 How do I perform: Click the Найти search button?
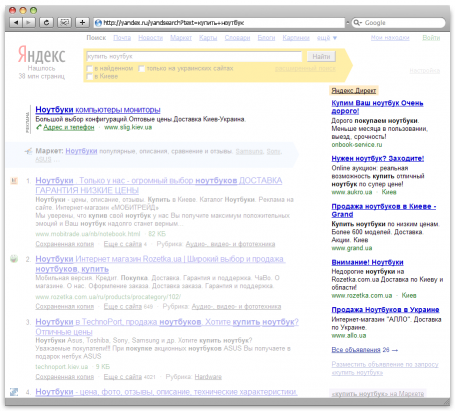[x=321, y=57]
